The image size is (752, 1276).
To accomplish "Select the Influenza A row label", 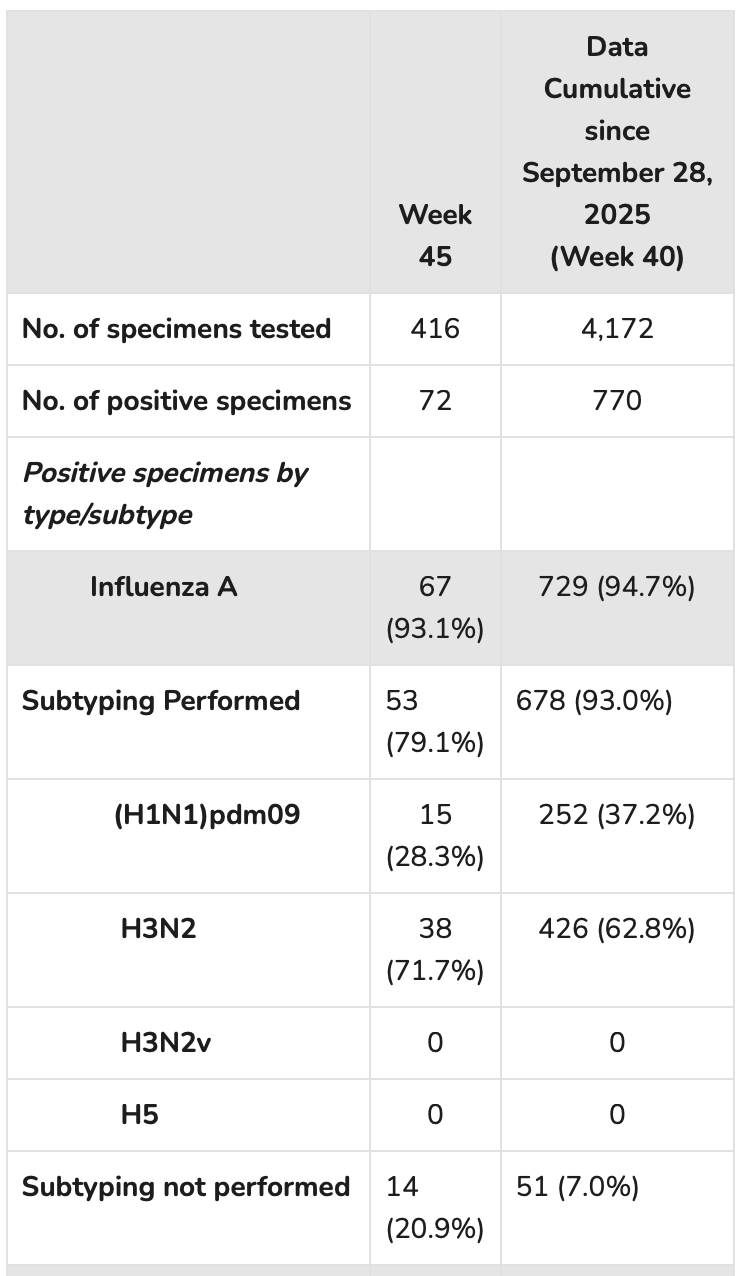I will click(x=164, y=586).
